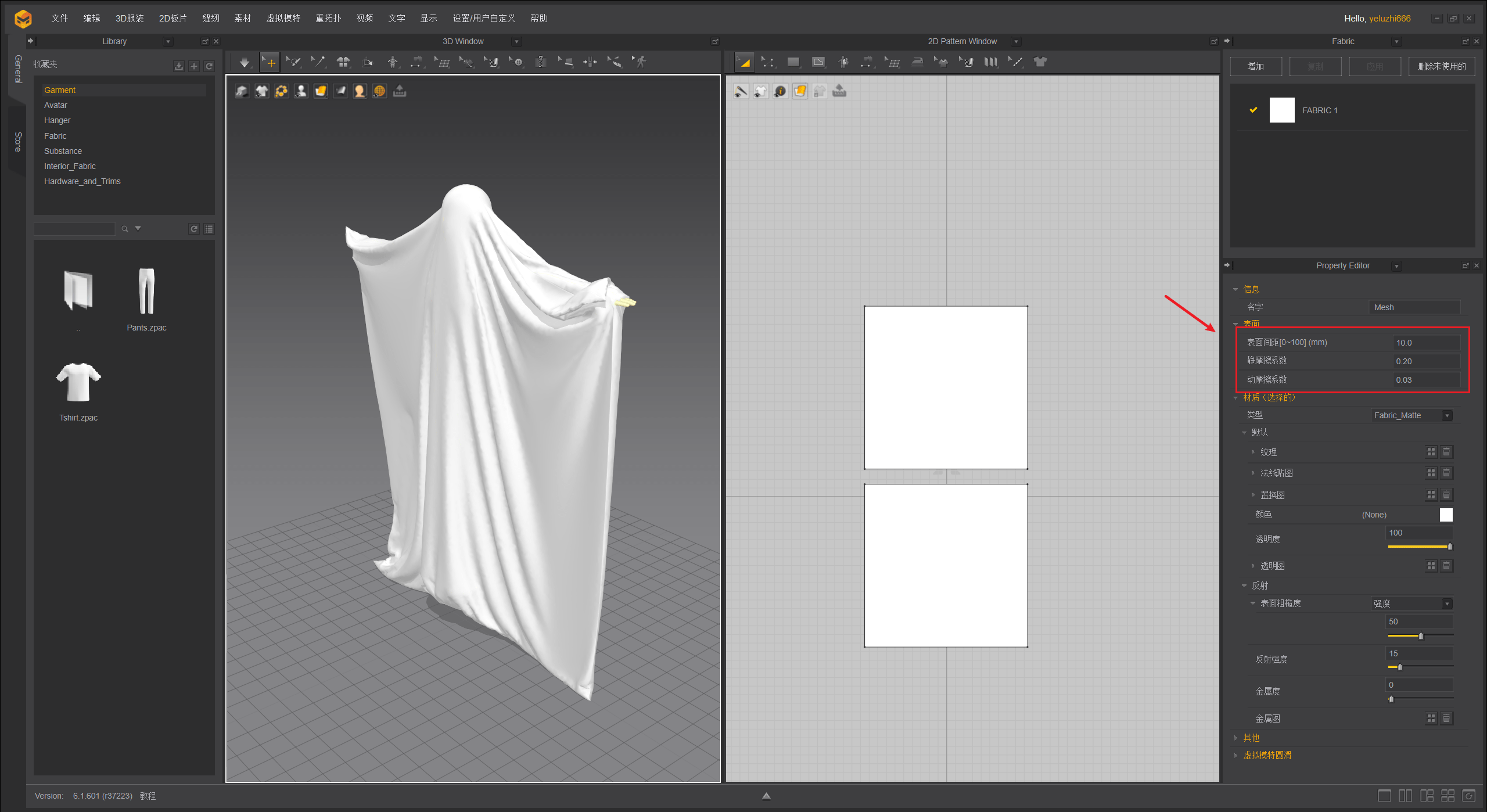Select the iron tool in 2D toolbar
This screenshot has height=812, width=1487.
[917, 62]
